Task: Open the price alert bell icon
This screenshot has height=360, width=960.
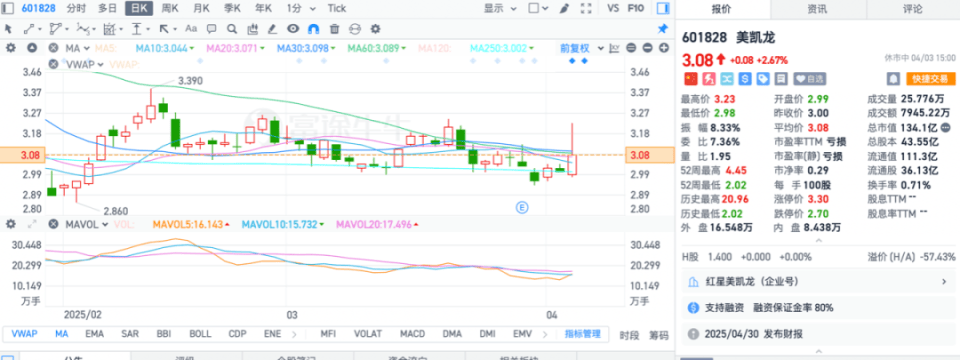Action: (x=894, y=78)
